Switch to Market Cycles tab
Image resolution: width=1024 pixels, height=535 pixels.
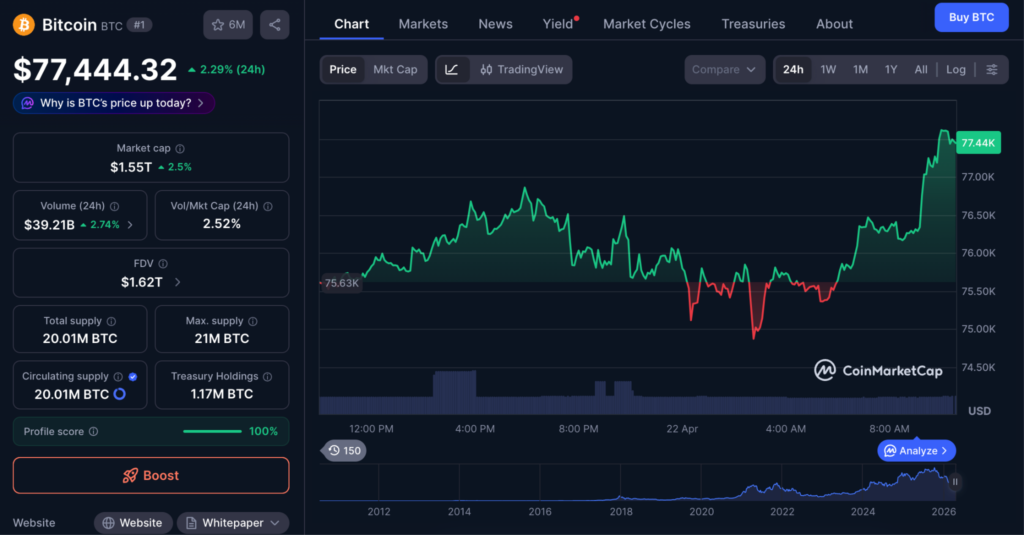point(646,24)
